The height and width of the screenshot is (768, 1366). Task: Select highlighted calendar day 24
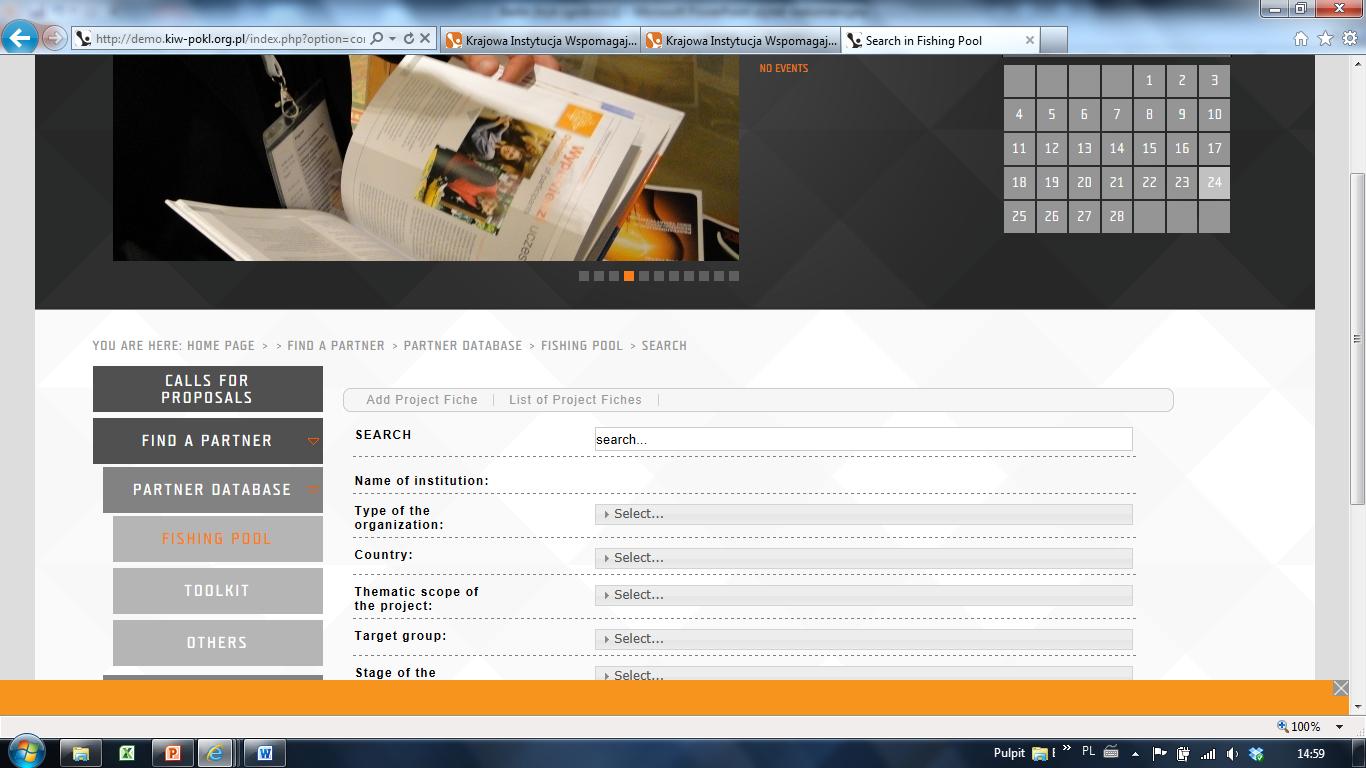[1214, 183]
